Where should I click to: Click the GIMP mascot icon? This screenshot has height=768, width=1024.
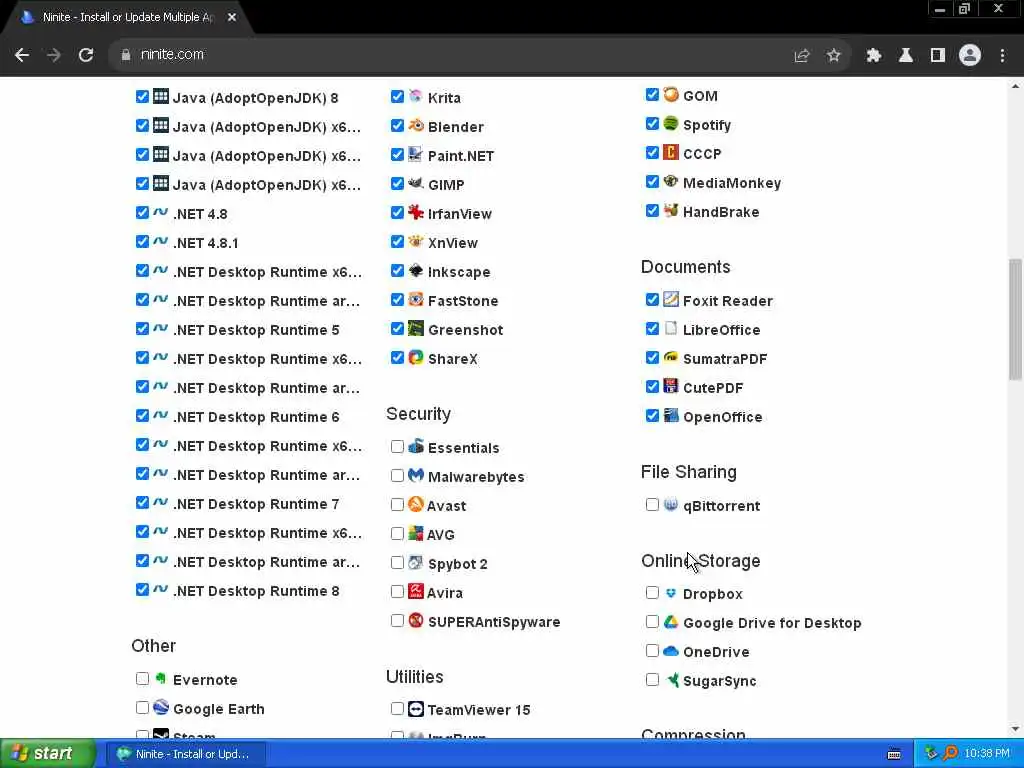(415, 183)
